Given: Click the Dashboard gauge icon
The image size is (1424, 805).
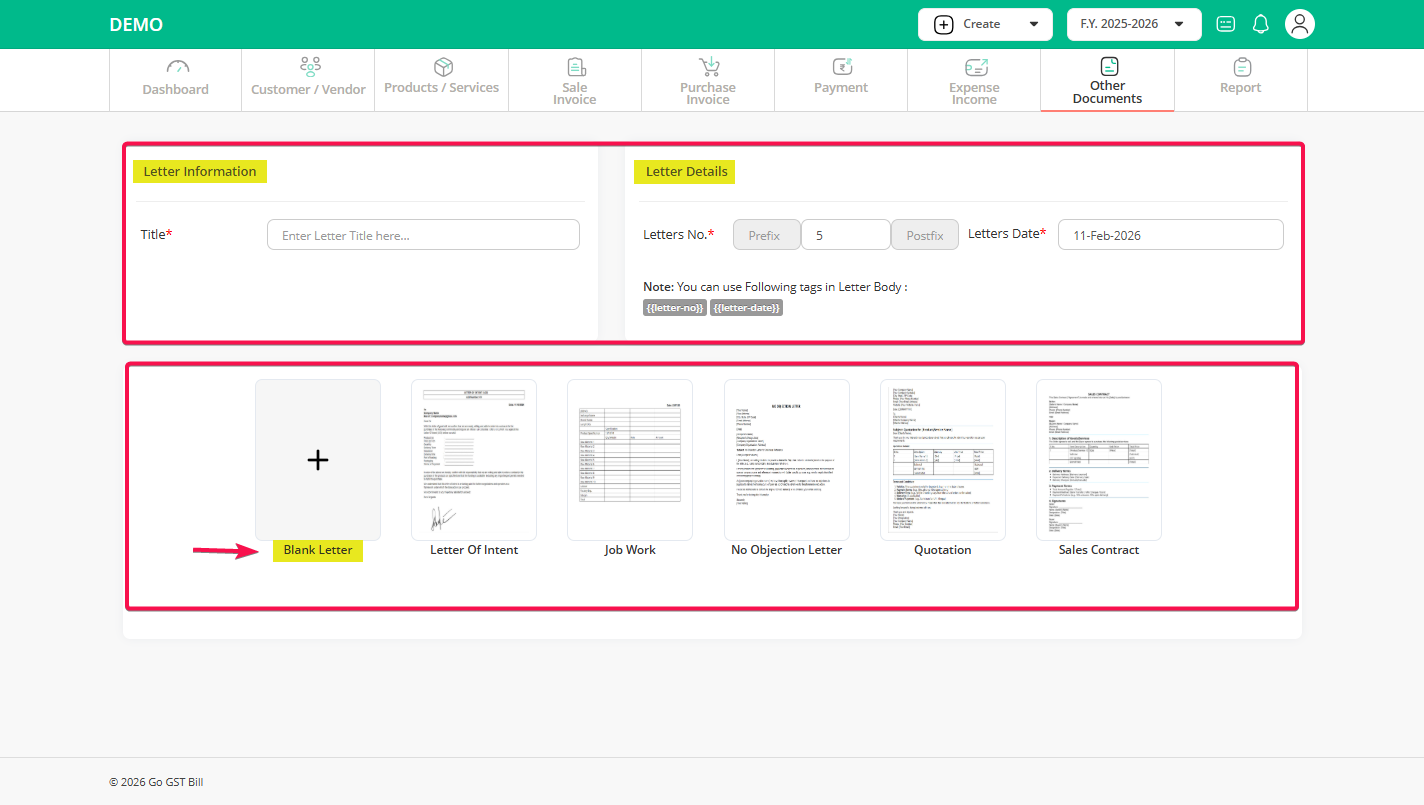Looking at the screenshot, I should tap(177, 67).
